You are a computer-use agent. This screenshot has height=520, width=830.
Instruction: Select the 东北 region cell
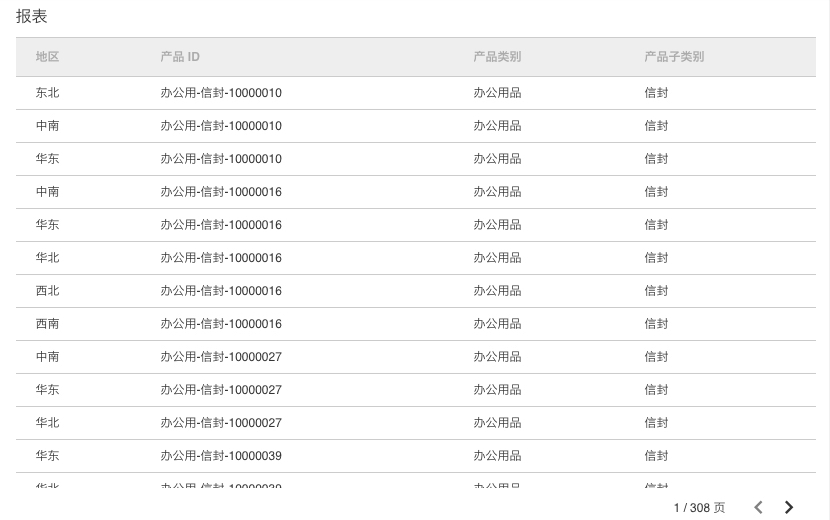(47, 93)
